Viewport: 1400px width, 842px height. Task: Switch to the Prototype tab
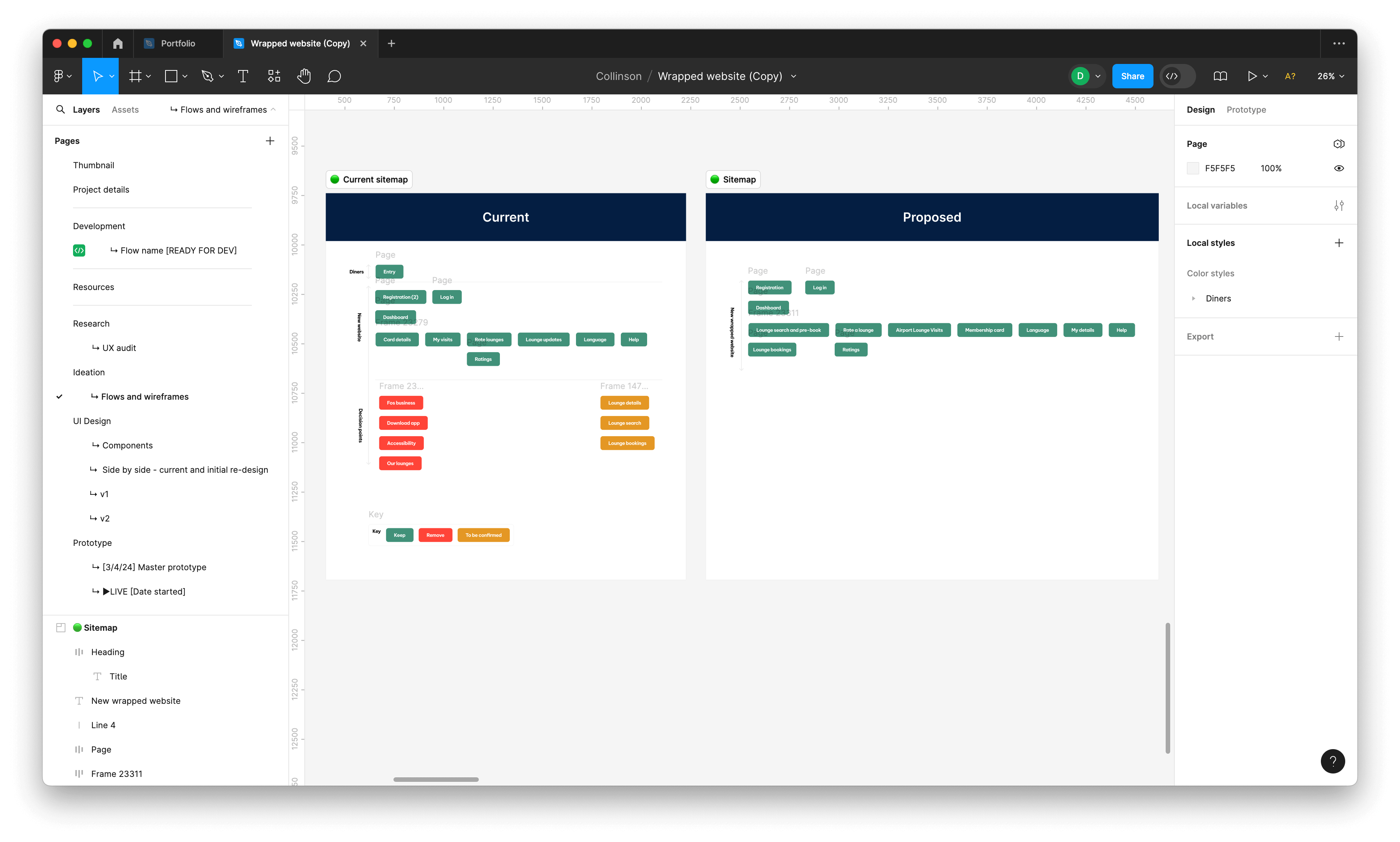point(1246,110)
